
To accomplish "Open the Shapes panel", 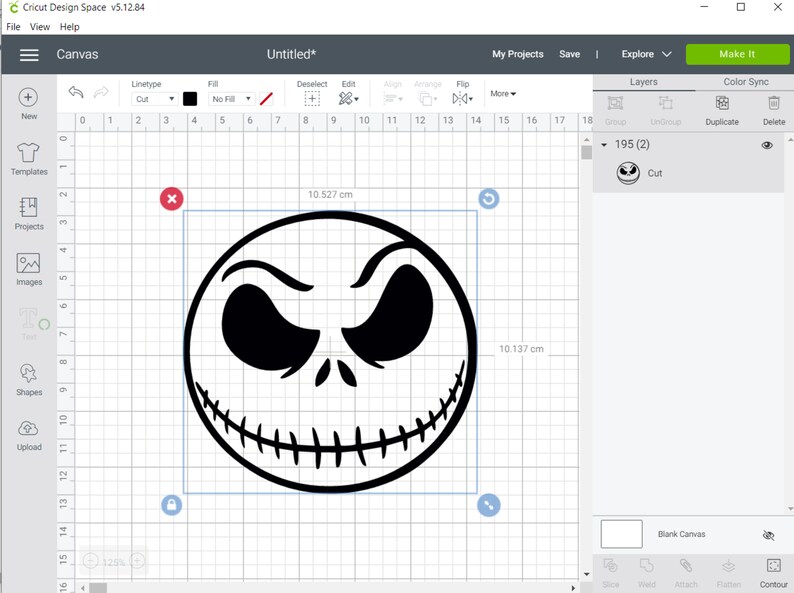I will coord(29,379).
